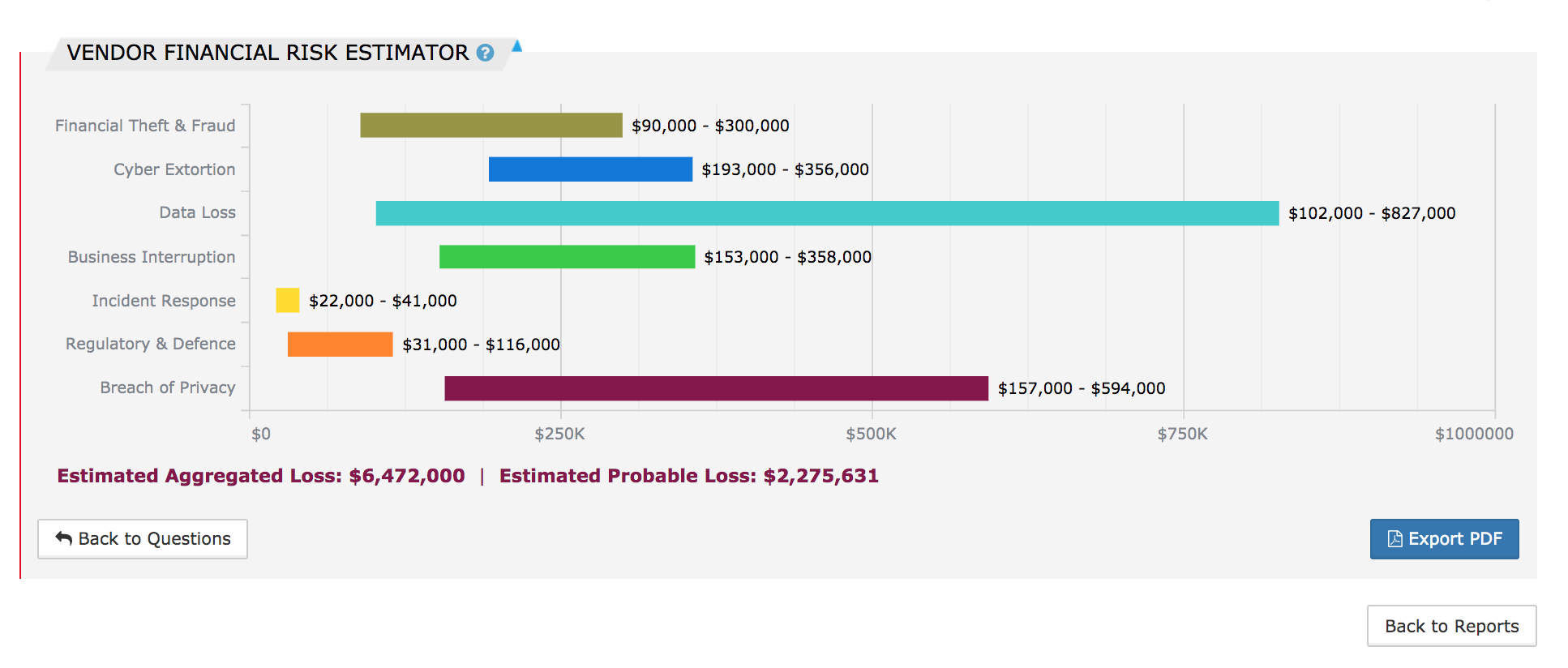Collapse the panel with the blue triangle

click(516, 46)
